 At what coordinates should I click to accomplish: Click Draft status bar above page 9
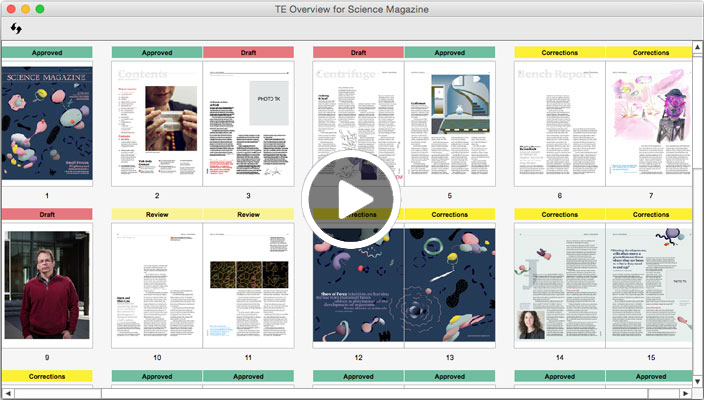(47, 215)
